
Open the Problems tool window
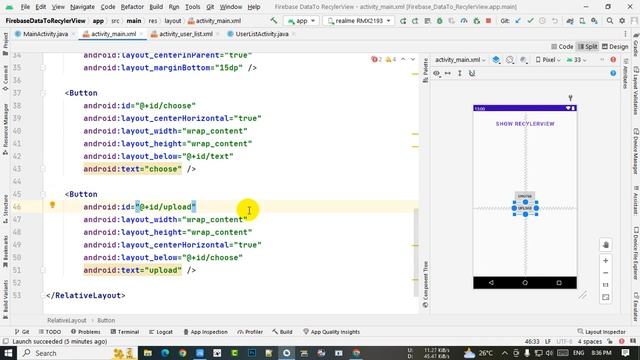(x=85, y=332)
